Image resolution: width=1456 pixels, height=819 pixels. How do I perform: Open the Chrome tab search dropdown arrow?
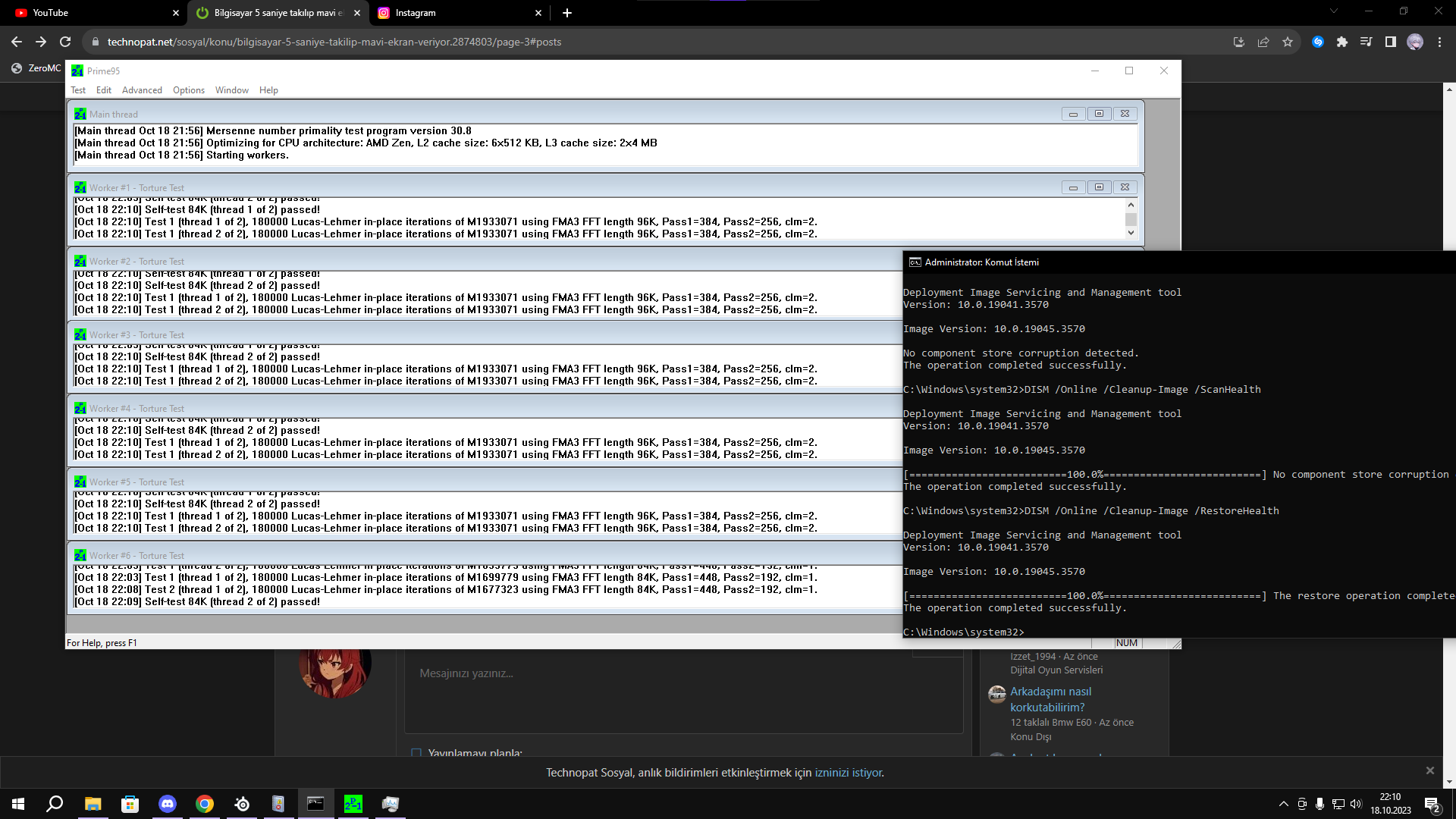click(1334, 11)
